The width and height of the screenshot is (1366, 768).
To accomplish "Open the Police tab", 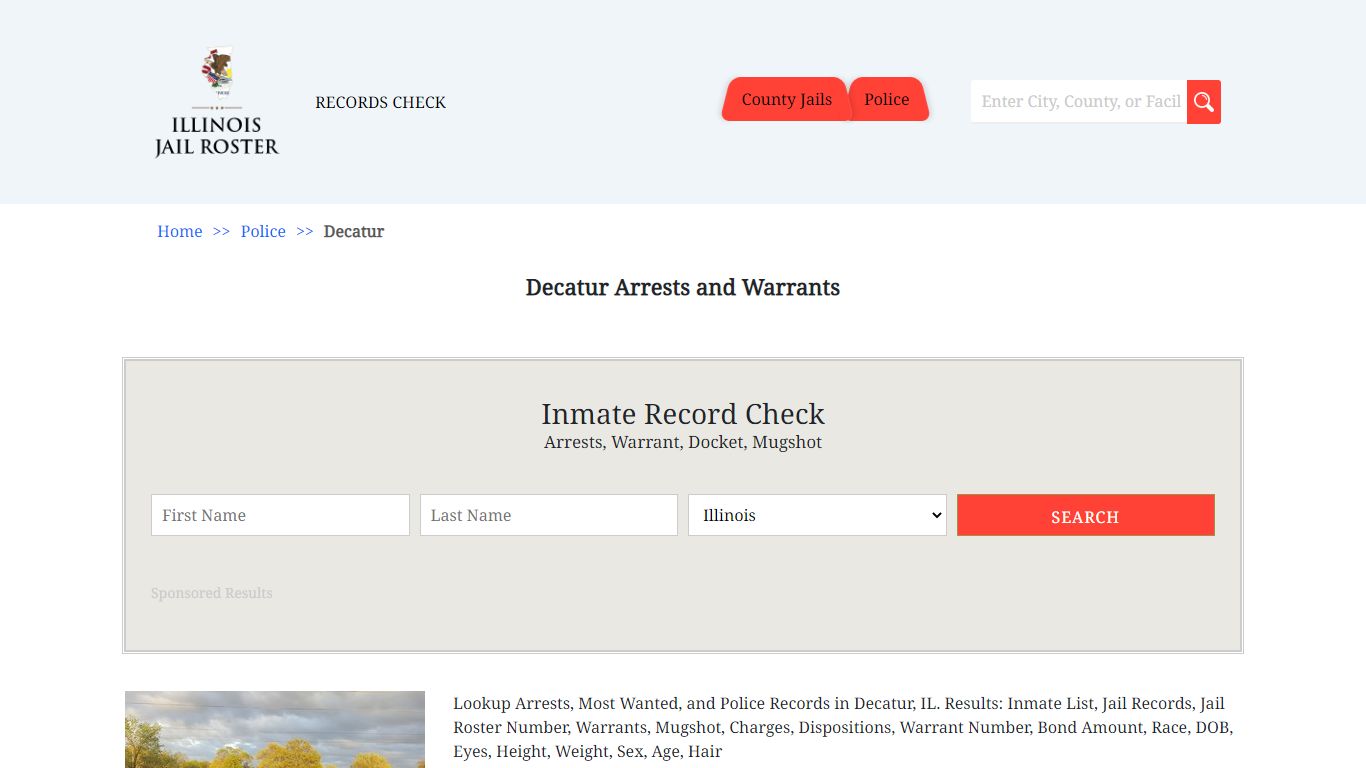I will [x=887, y=99].
